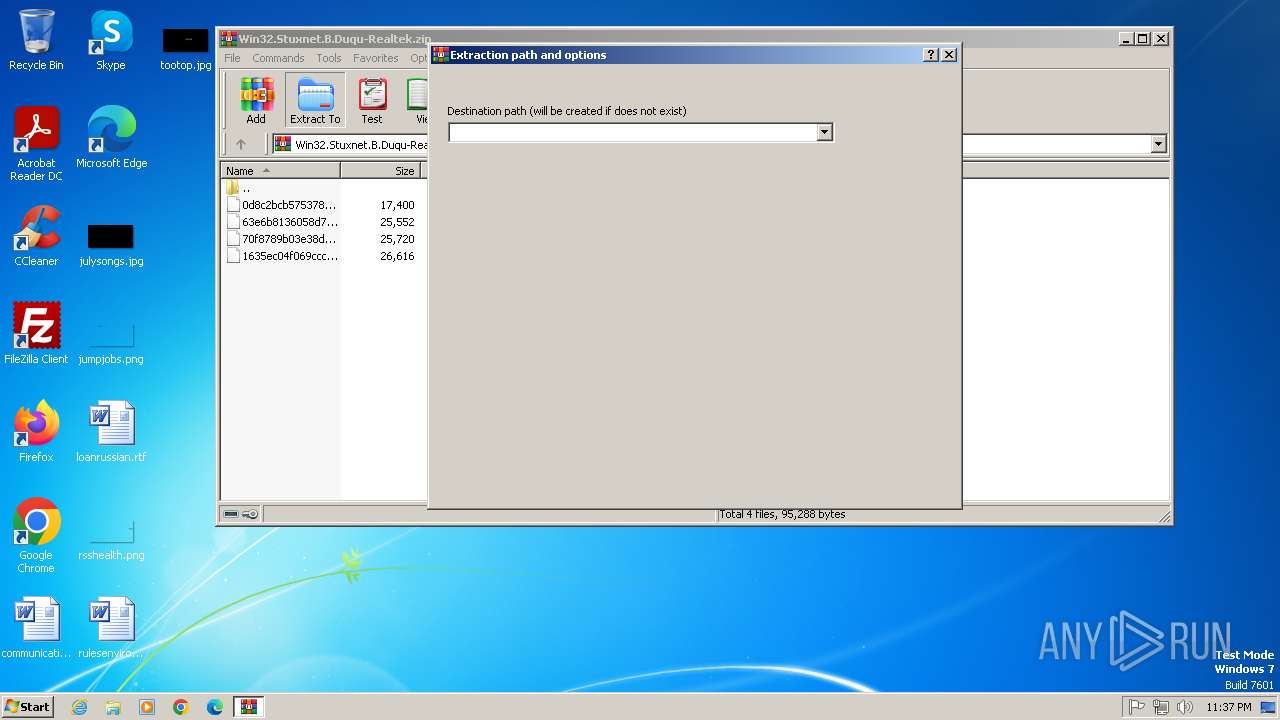Select the julysongs.jpg desktop file
The height and width of the screenshot is (720, 1280).
click(111, 244)
